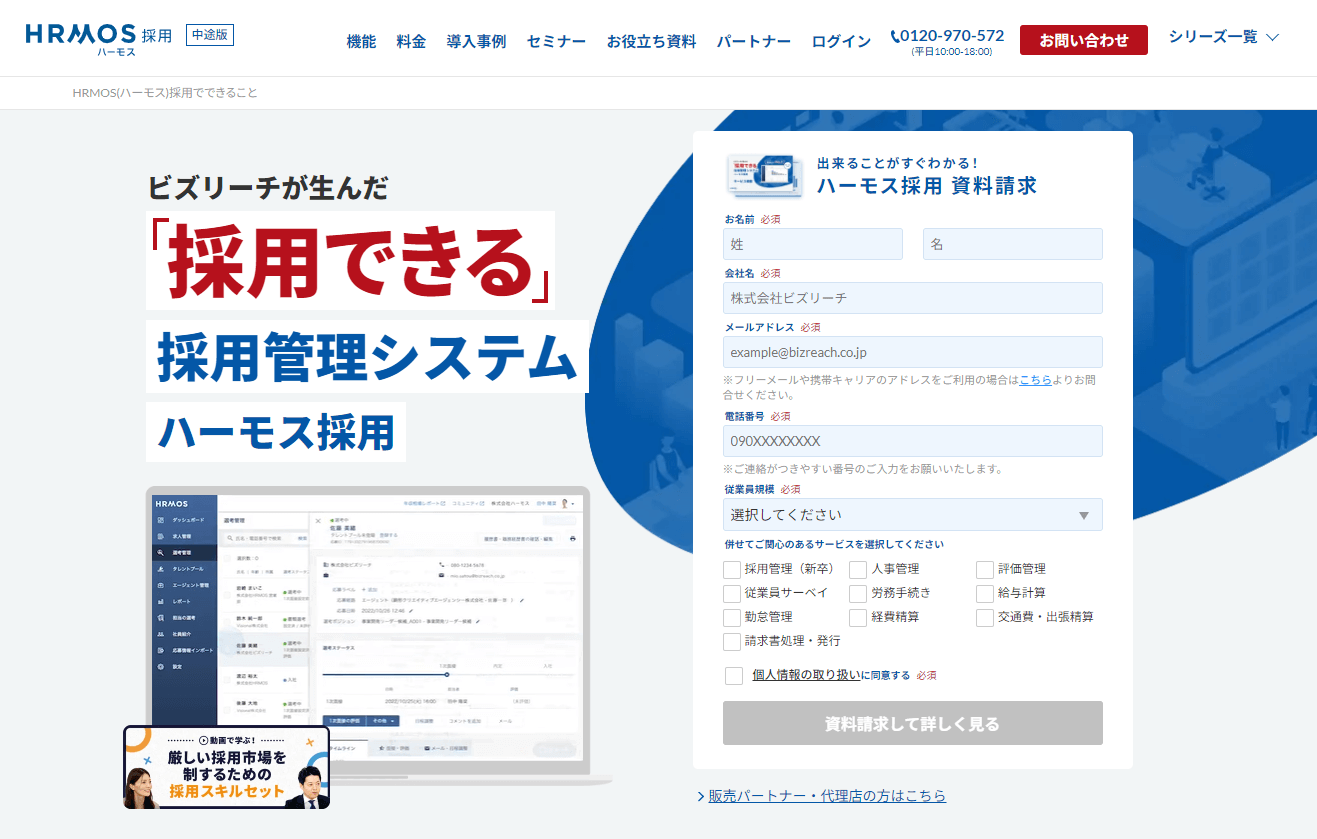
Task: Click the 併せてご関心のあるサービスを選択してください label
Action: [834, 545]
